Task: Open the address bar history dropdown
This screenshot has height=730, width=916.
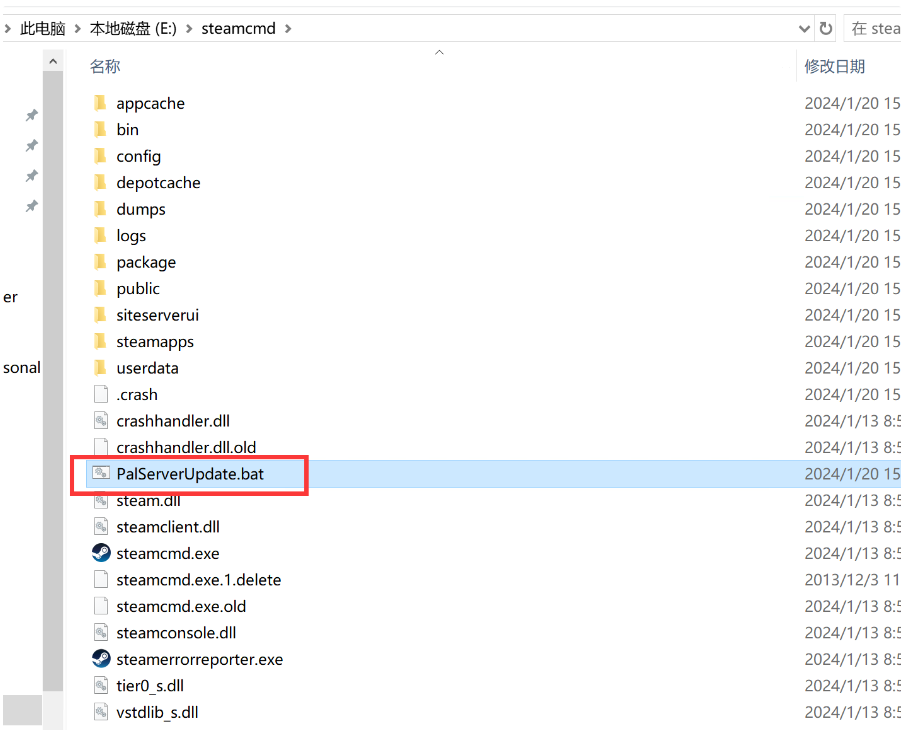Action: point(805,28)
